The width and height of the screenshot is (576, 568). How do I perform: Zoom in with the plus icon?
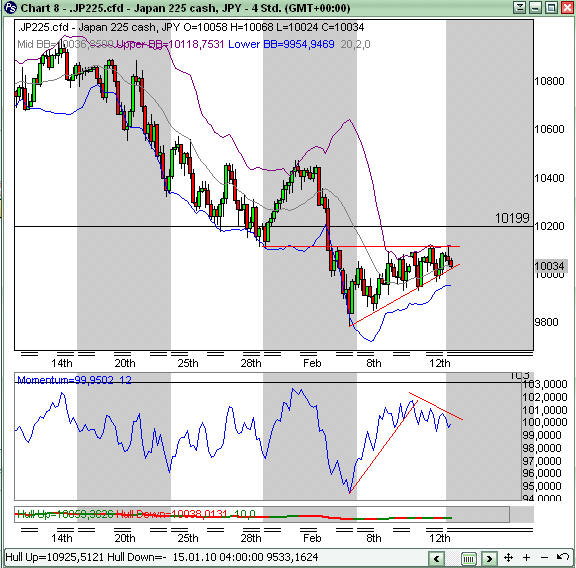tap(526, 558)
